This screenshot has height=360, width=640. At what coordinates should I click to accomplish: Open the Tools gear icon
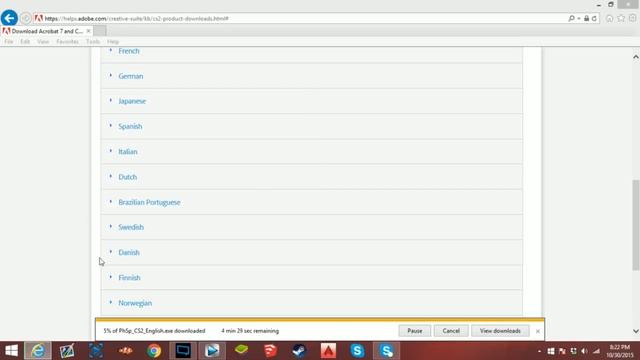(x=632, y=18)
